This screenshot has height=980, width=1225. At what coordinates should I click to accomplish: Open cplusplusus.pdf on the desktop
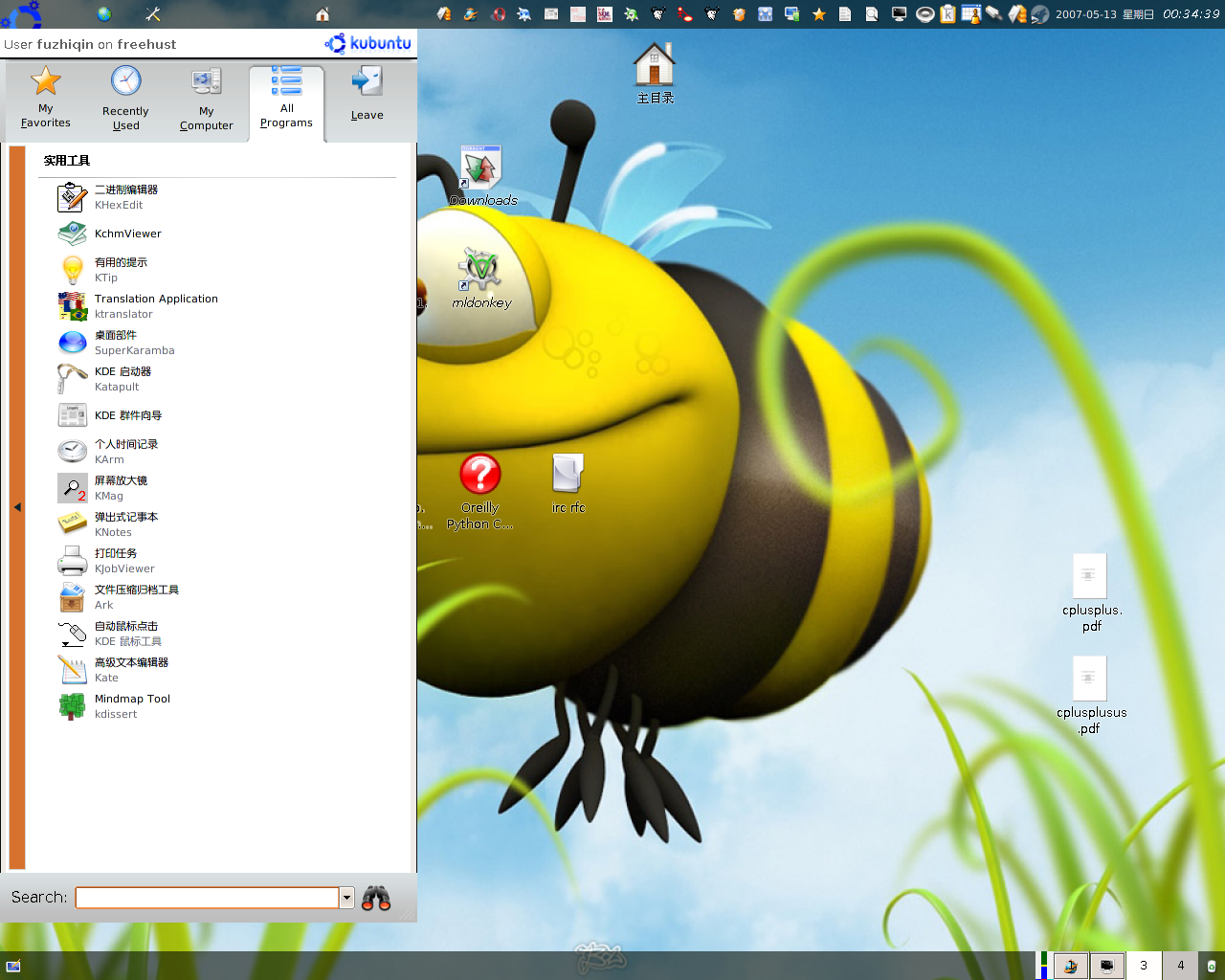1091,696
